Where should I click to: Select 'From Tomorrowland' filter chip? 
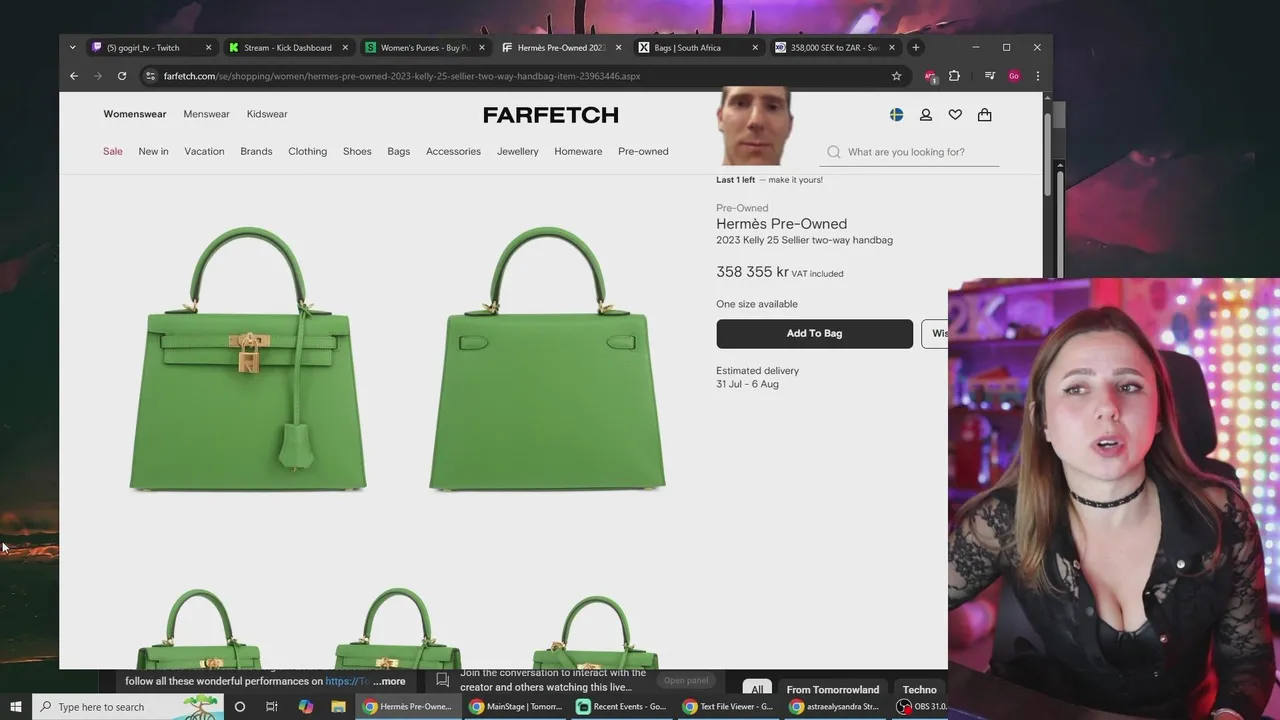[832, 689]
